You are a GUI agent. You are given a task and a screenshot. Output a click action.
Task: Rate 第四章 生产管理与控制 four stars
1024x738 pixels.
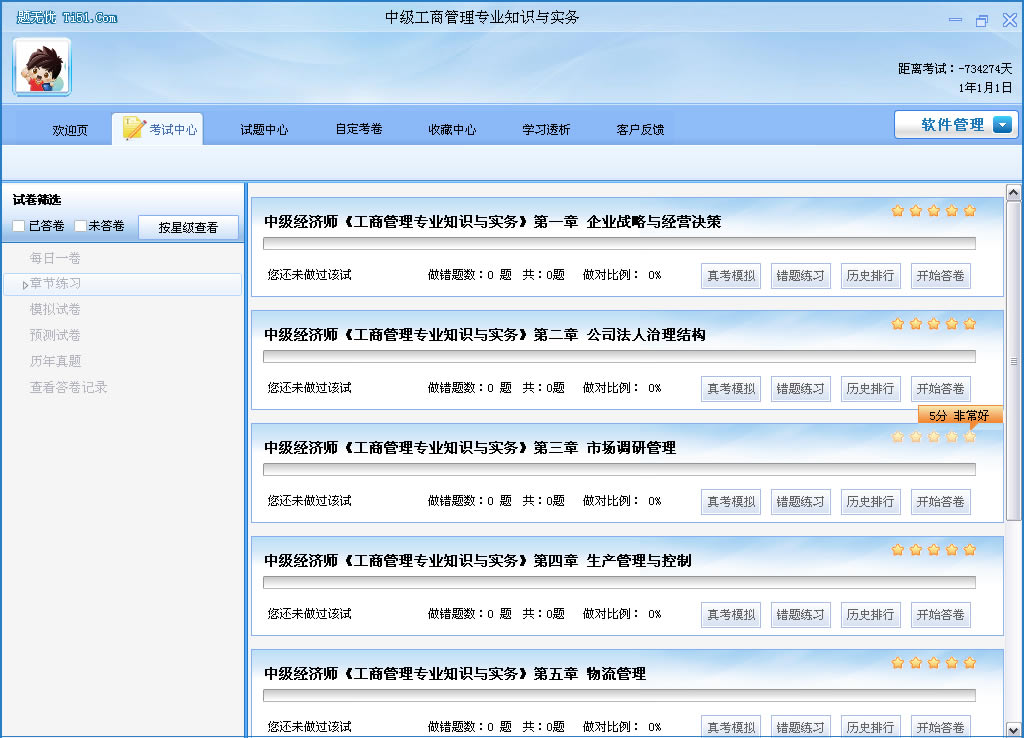(952, 549)
